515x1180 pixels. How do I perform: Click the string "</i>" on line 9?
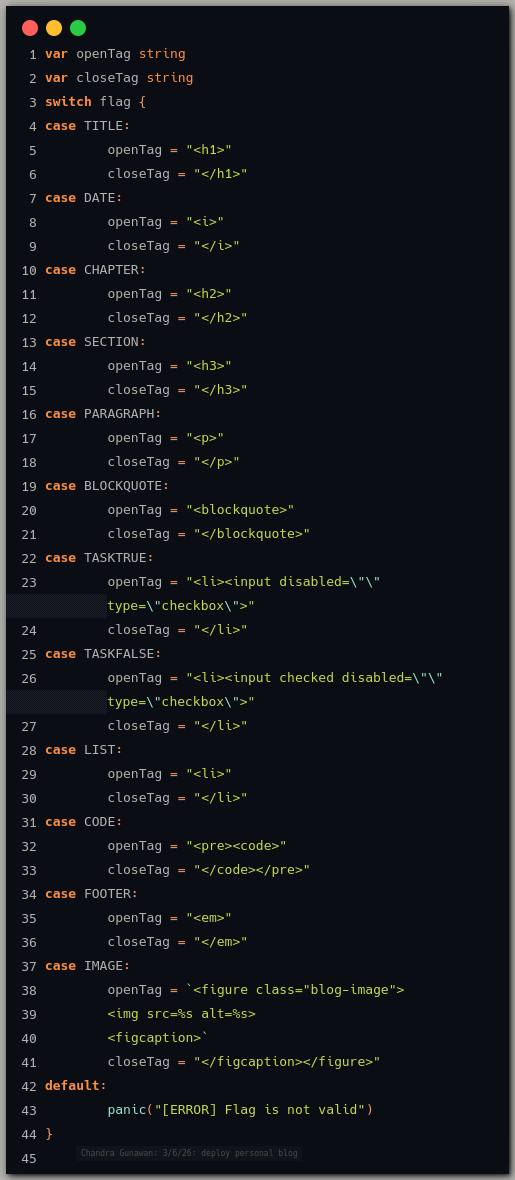coord(217,246)
